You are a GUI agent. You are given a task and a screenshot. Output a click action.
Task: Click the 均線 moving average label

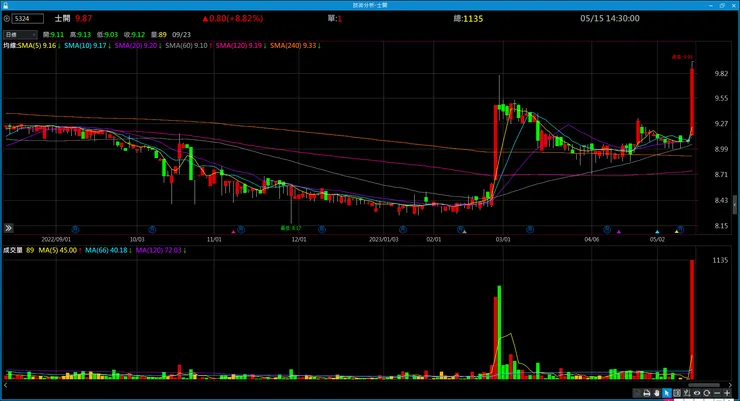10,46
